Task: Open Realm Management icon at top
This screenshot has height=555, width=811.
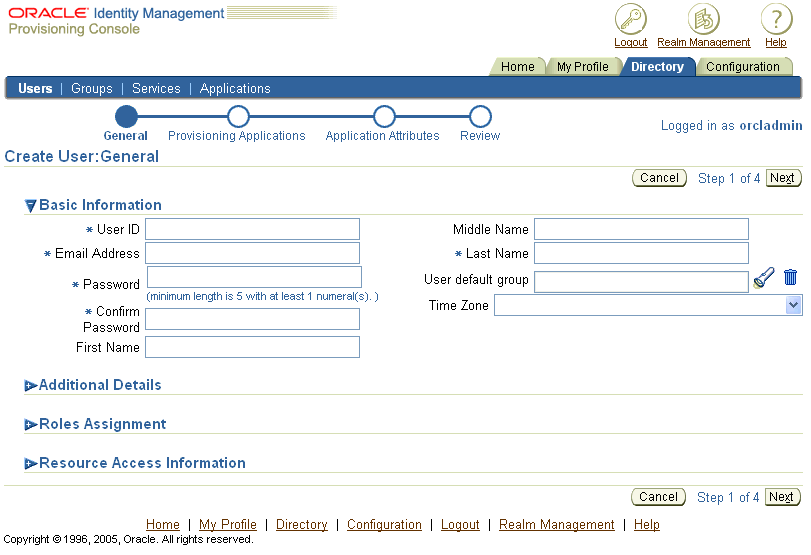Action: tap(703, 19)
